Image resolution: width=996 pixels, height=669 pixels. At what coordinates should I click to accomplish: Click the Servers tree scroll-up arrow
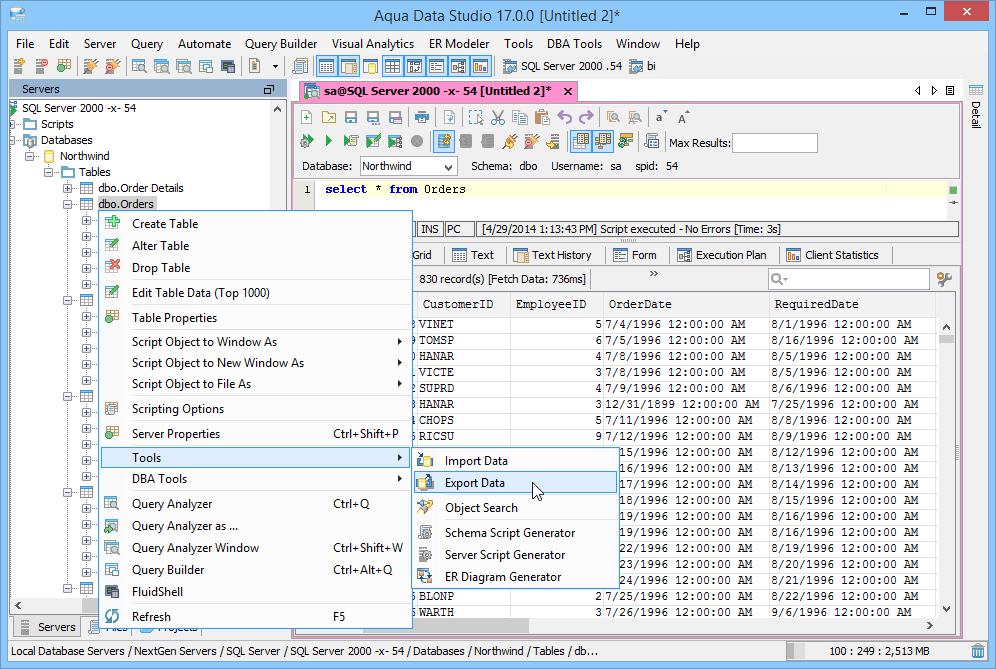tap(277, 109)
